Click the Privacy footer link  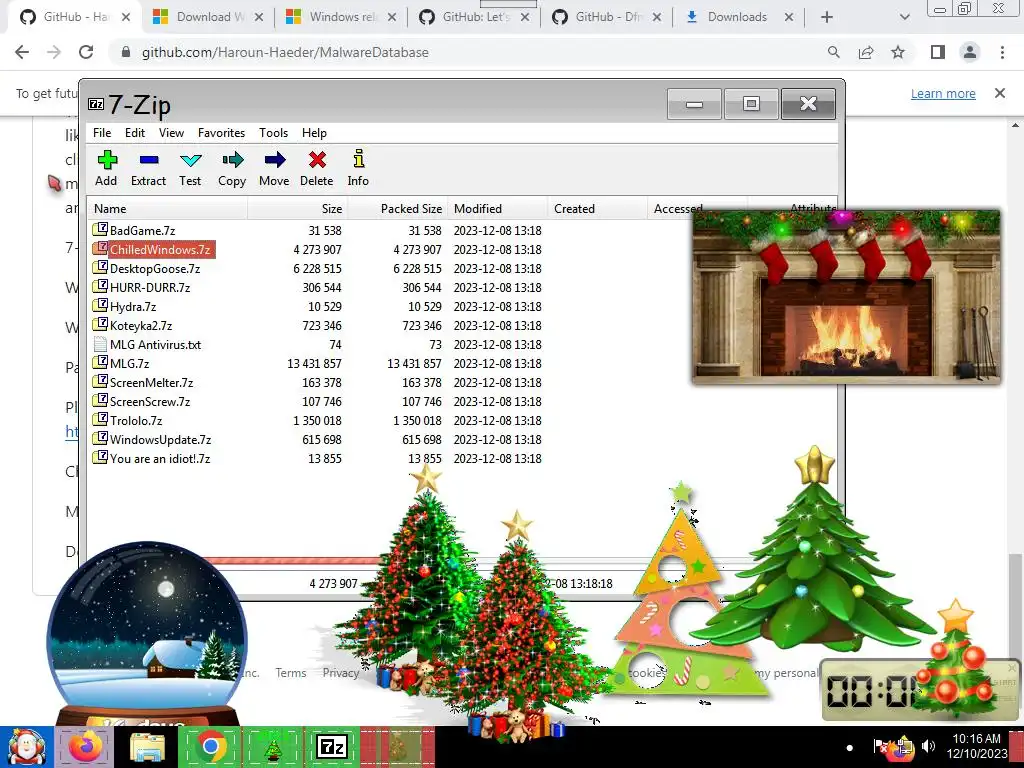(340, 673)
